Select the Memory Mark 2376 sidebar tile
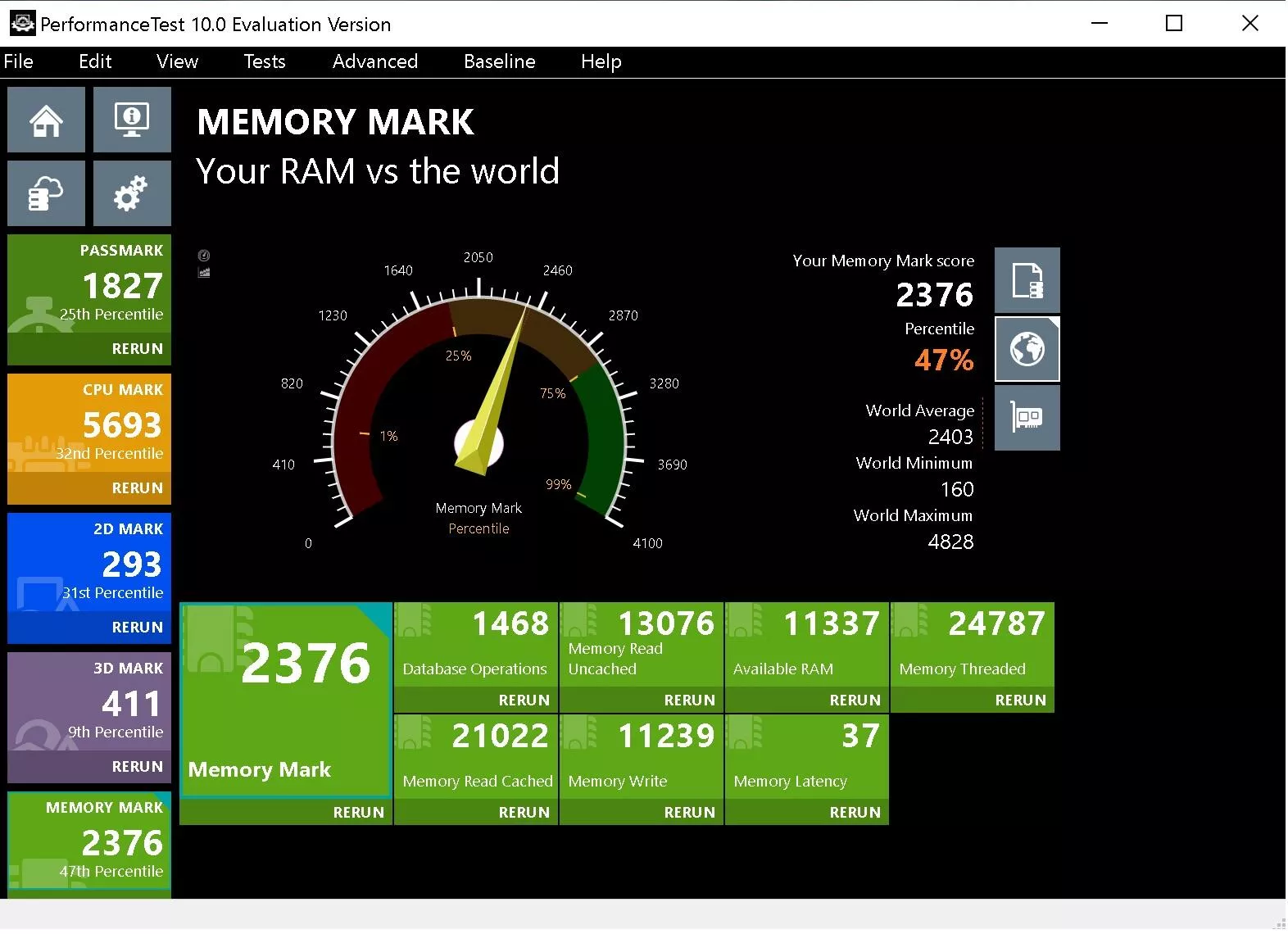The width and height of the screenshot is (1288, 934). (89, 842)
